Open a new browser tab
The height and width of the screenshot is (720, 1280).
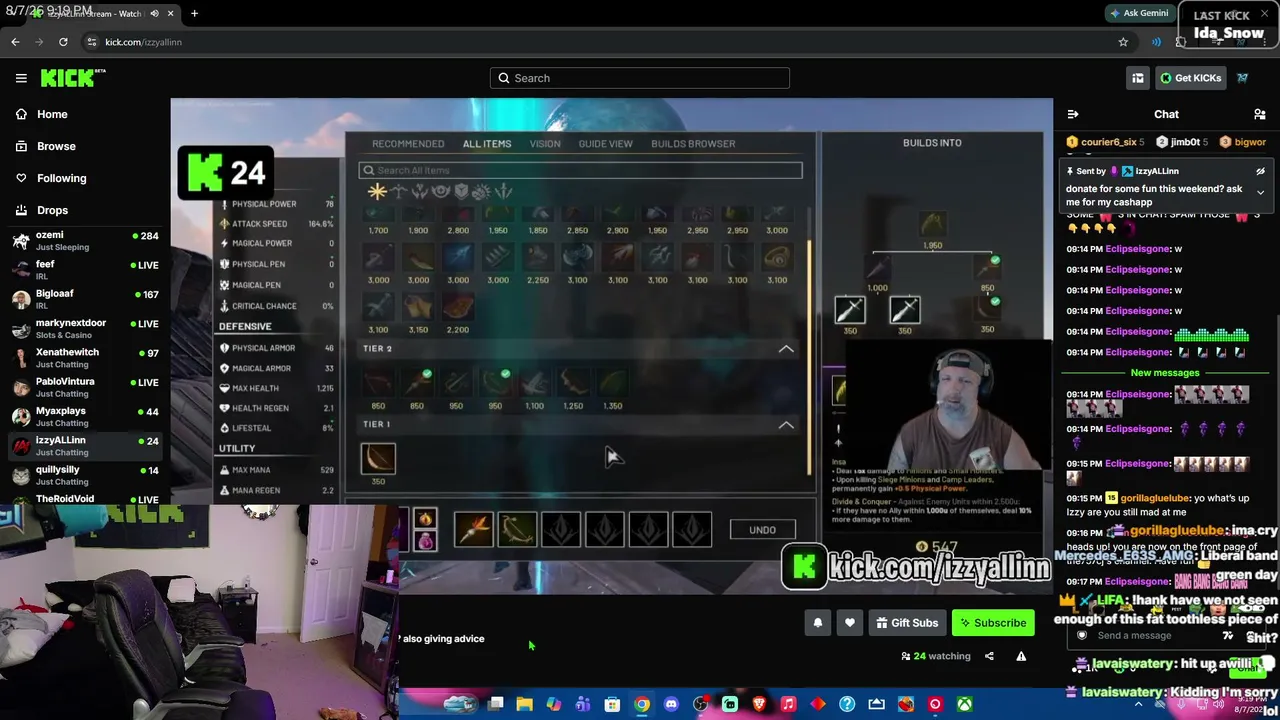[194, 14]
